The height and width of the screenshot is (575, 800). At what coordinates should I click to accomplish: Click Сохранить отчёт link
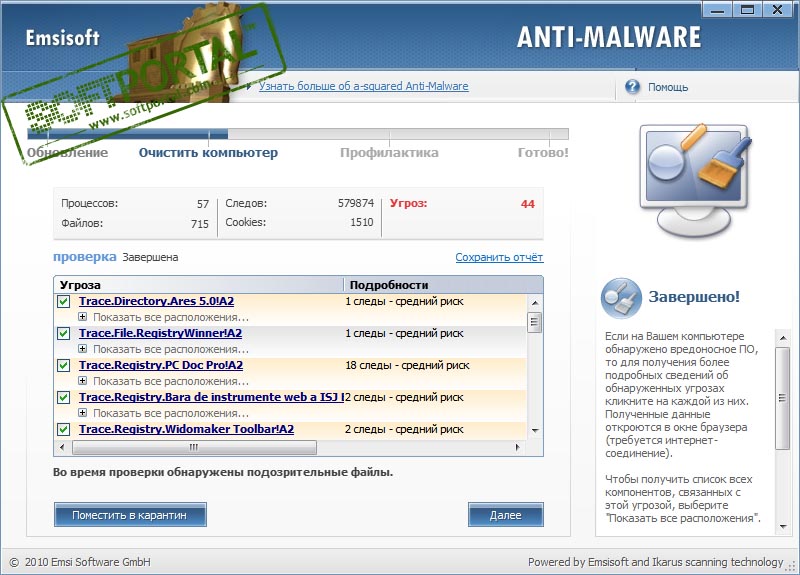pos(499,257)
